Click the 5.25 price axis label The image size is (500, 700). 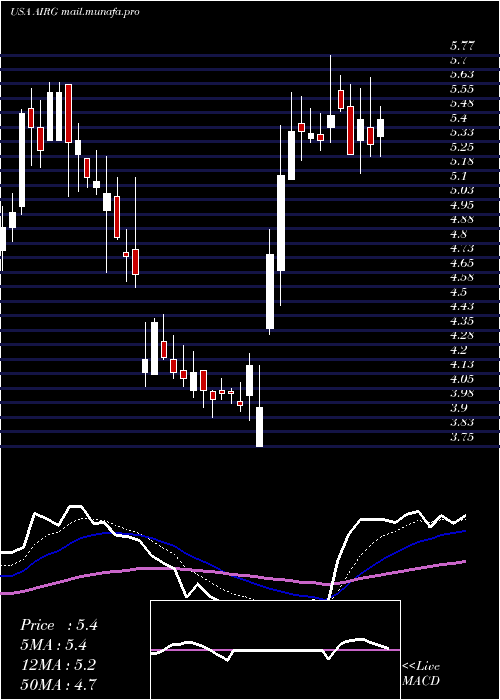coord(462,147)
